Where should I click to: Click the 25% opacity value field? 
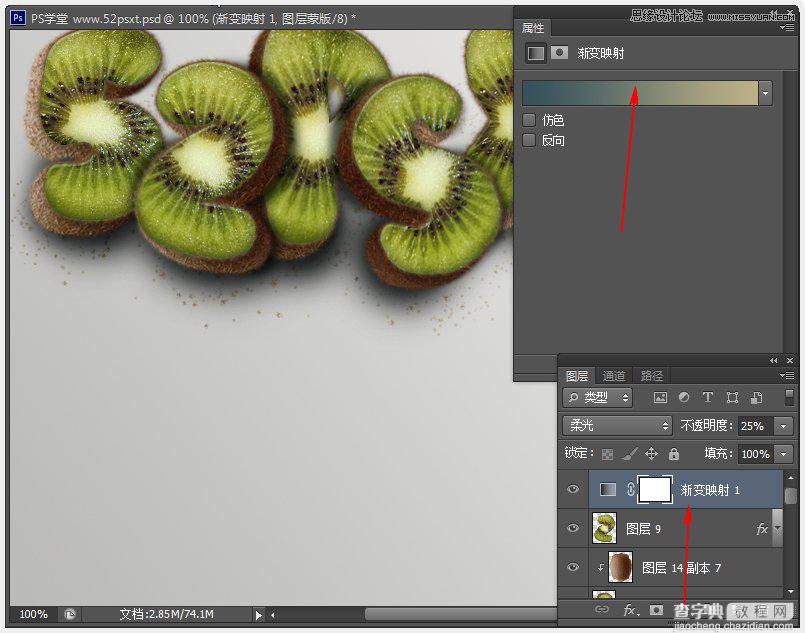pyautogui.click(x=756, y=426)
